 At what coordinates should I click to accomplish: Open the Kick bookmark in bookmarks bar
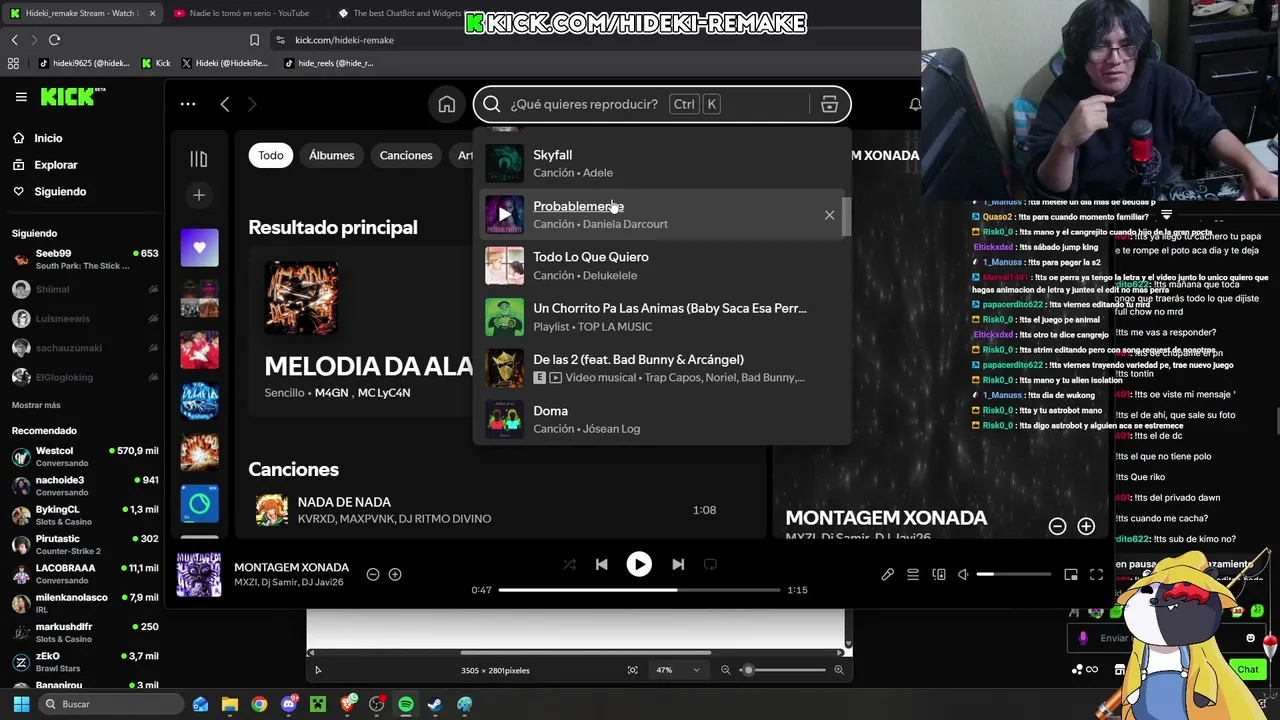pos(156,63)
